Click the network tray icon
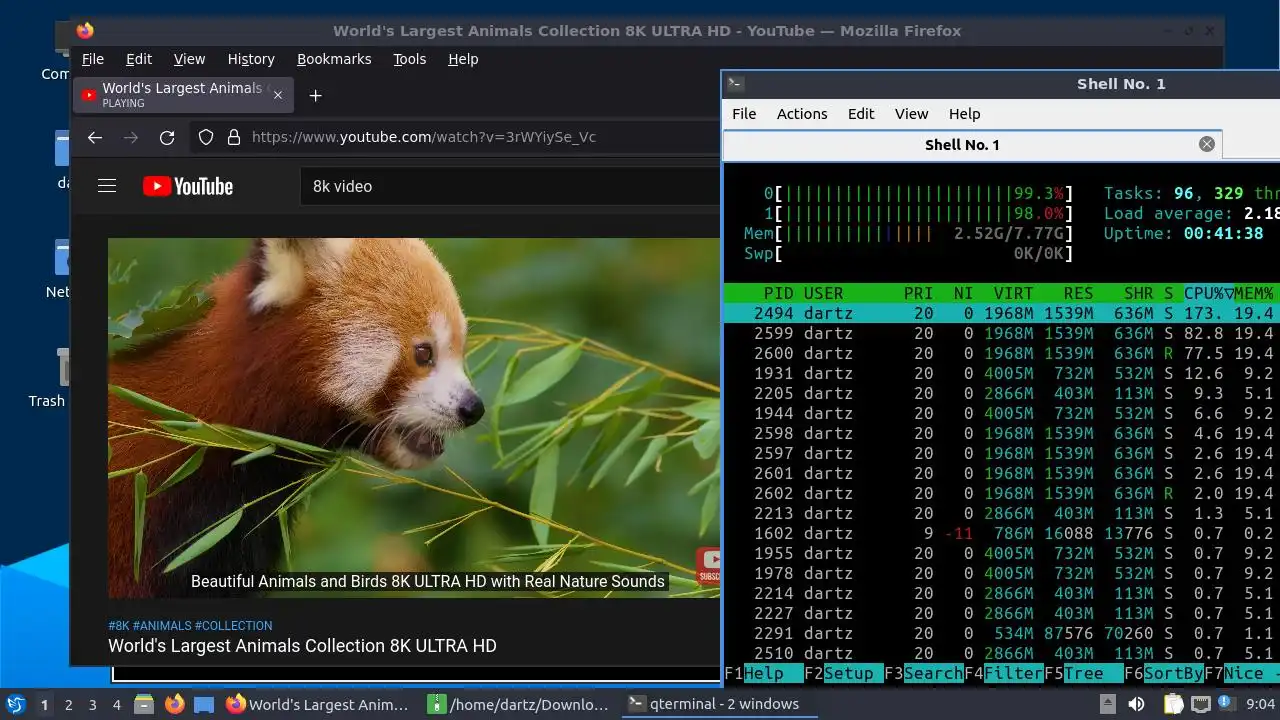The width and height of the screenshot is (1280, 720). 1200,704
